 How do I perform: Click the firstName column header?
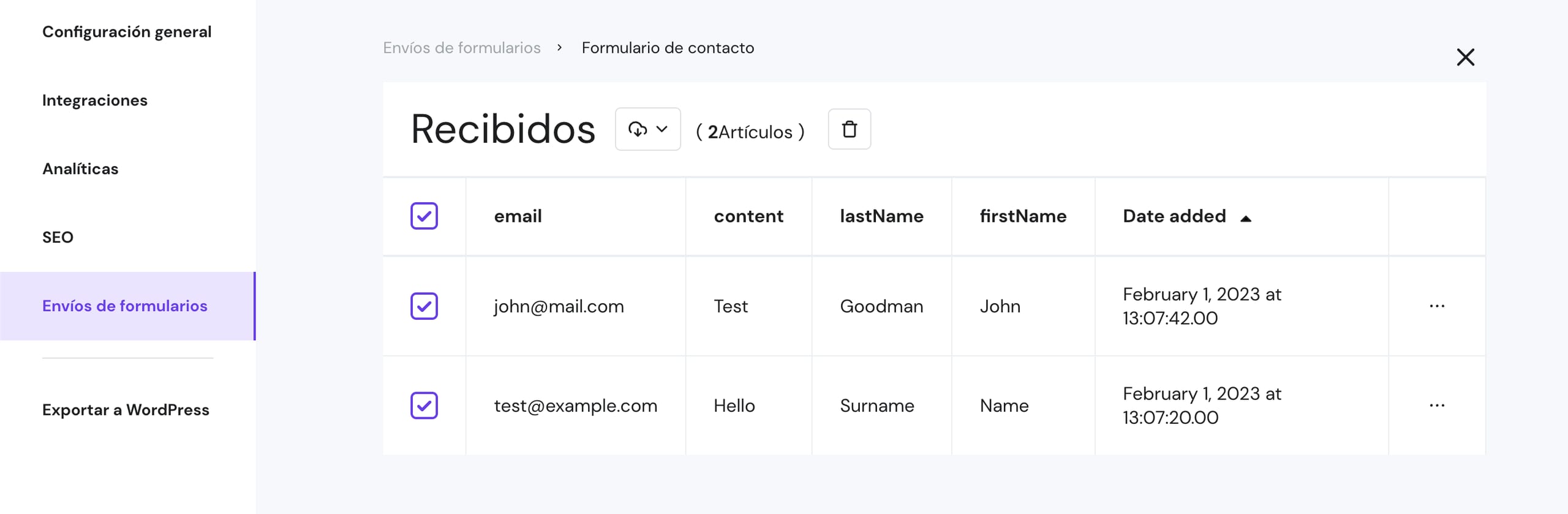(x=1023, y=216)
